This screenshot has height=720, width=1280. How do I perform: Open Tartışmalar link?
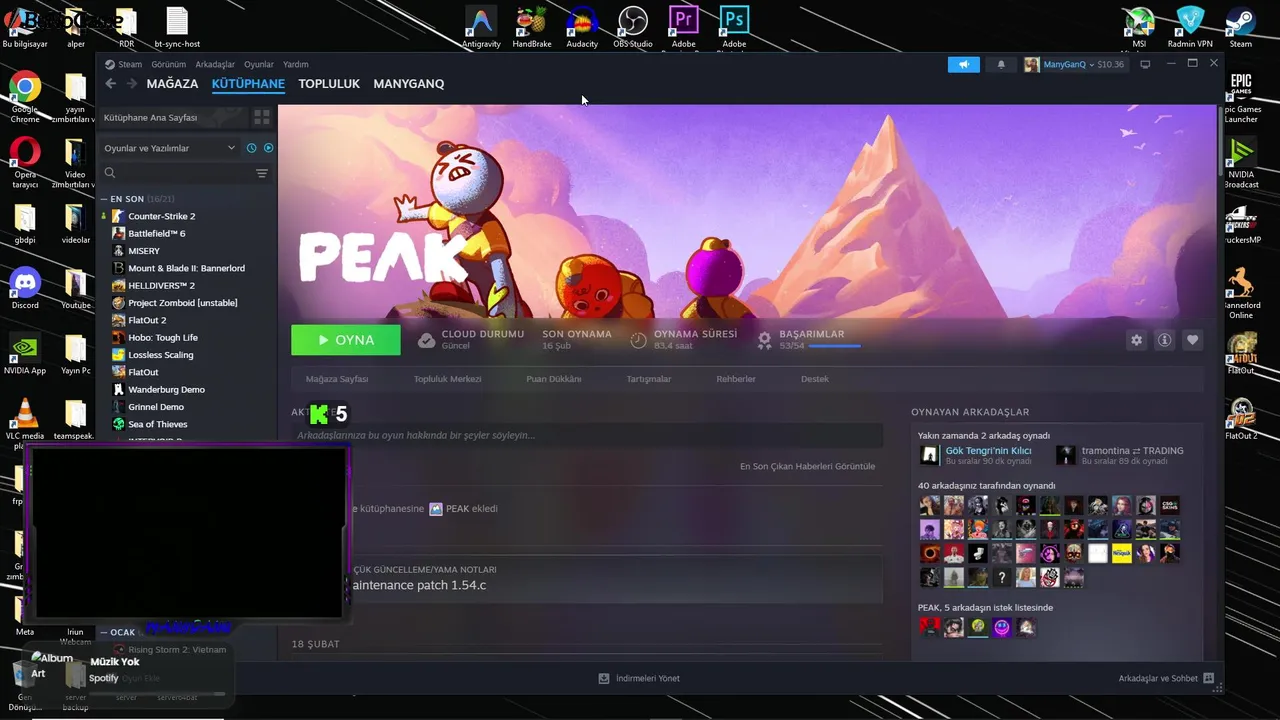point(649,379)
